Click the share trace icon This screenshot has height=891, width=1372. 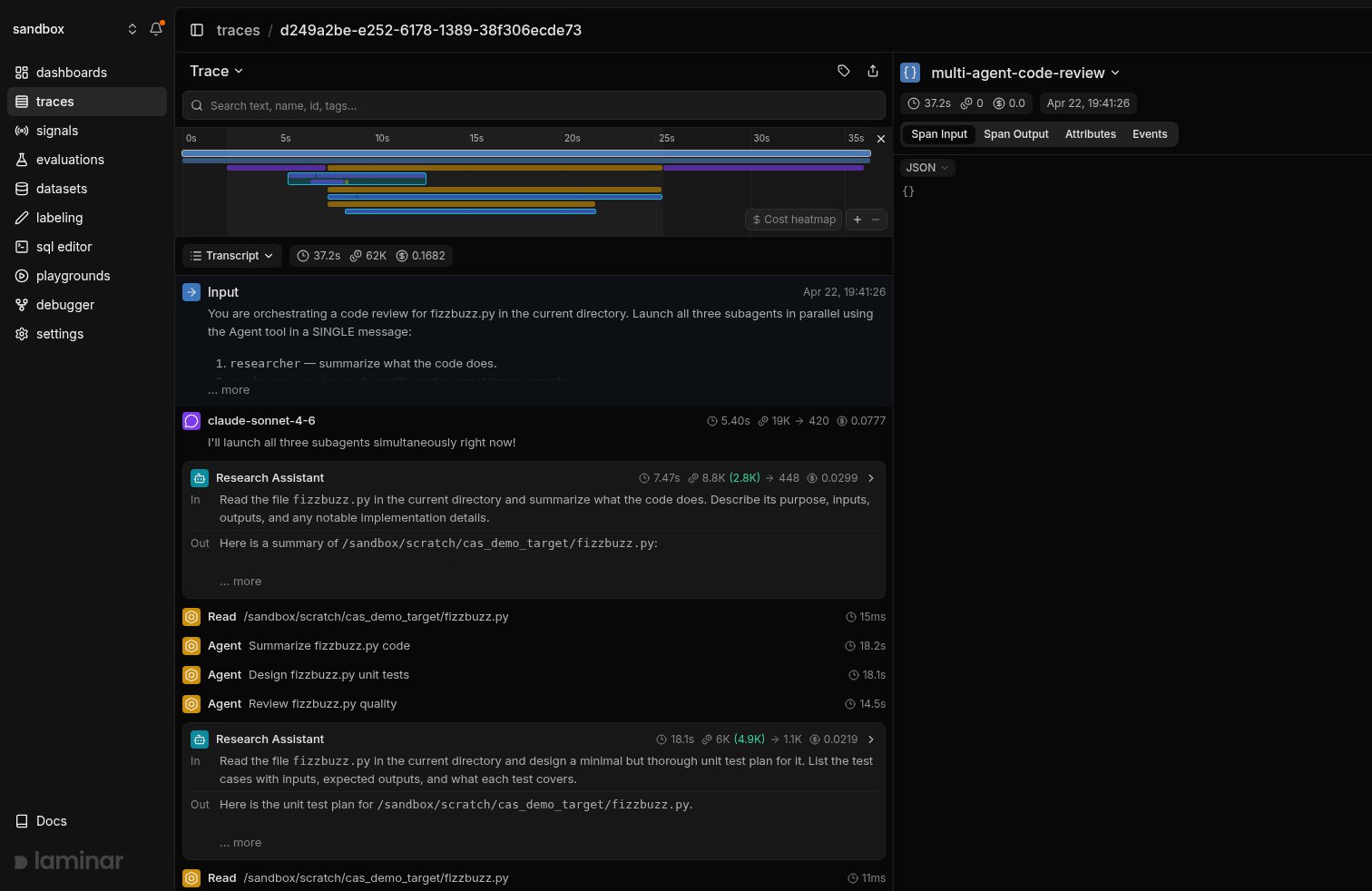(x=873, y=71)
